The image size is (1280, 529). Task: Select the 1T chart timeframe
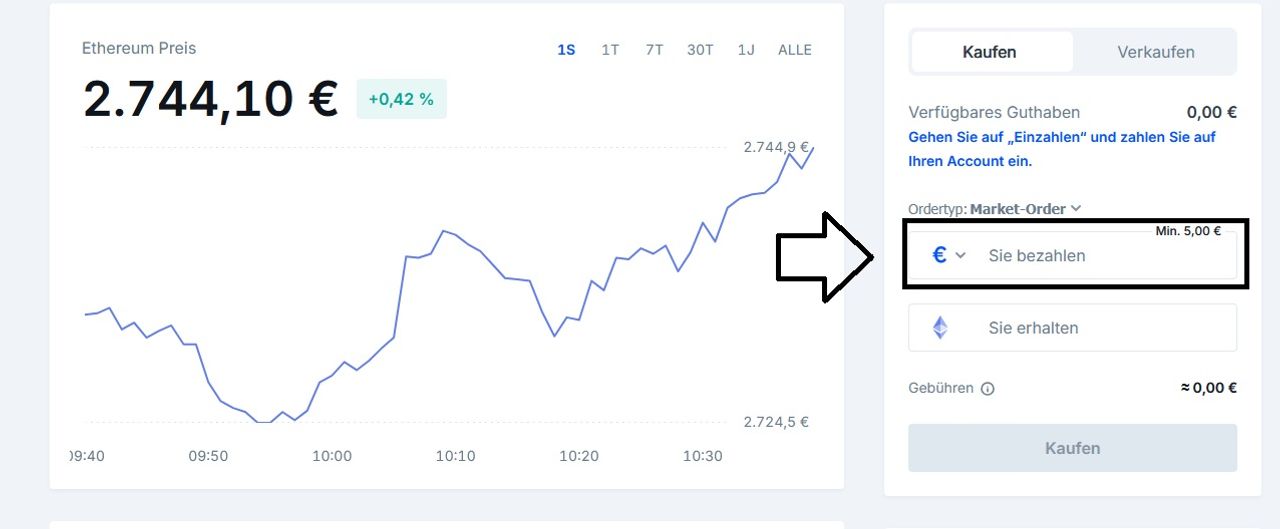(x=610, y=49)
